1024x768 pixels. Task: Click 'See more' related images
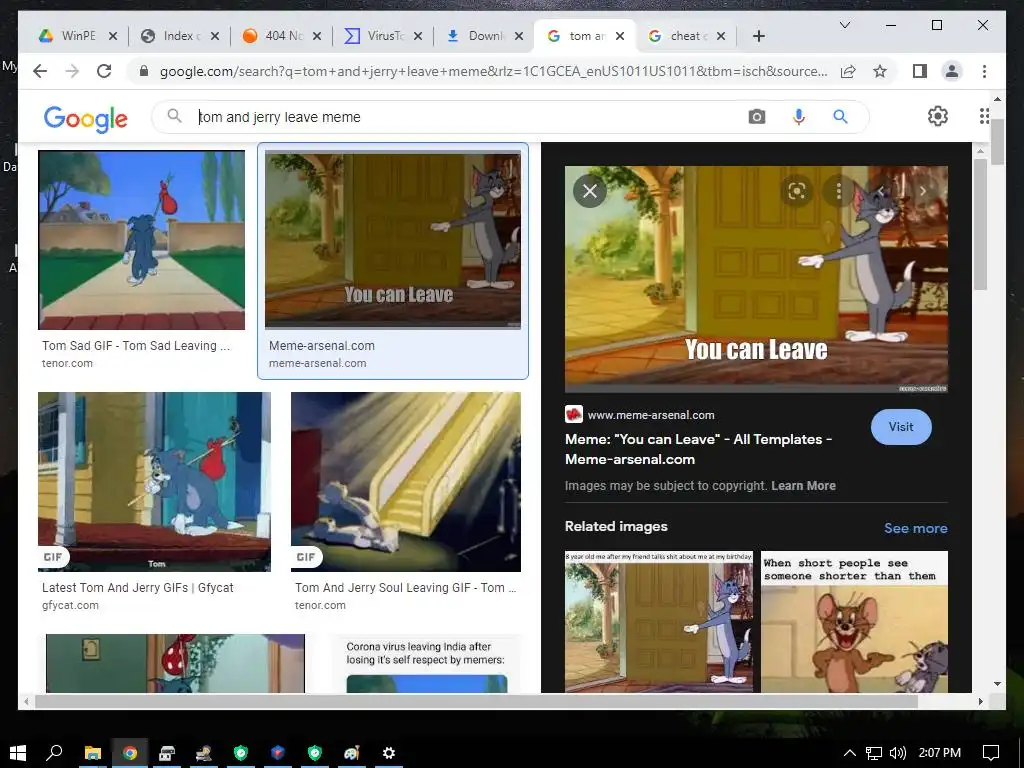916,528
